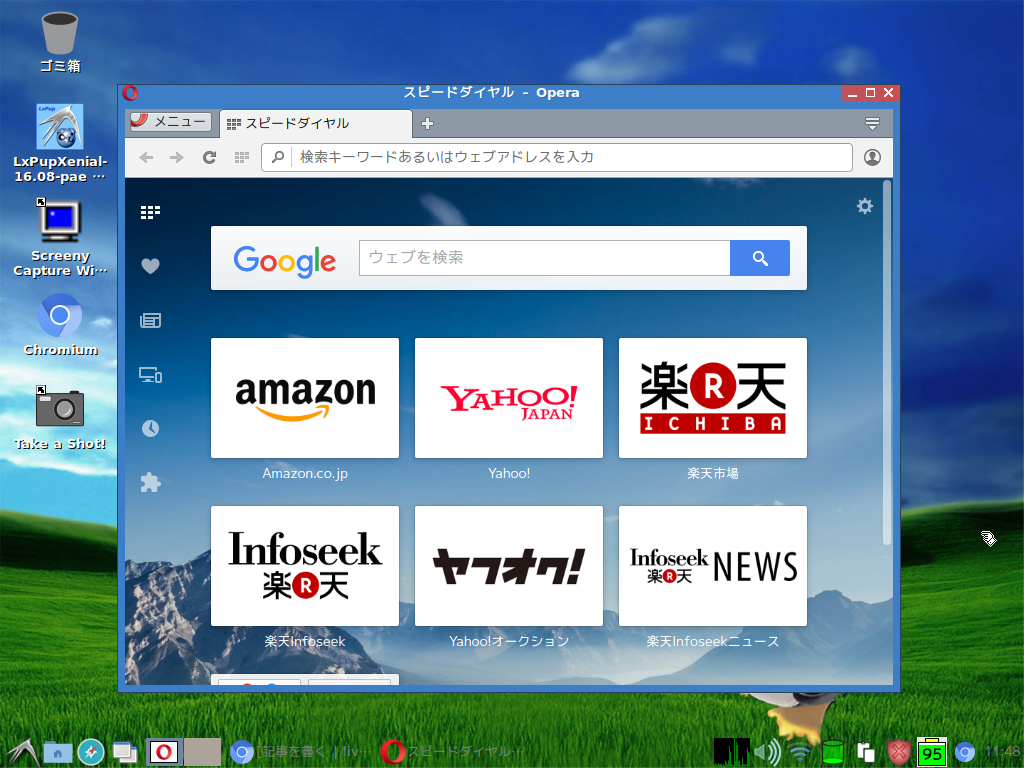Open the 楽天Infoseekニュース speed dial tile

pyautogui.click(x=712, y=566)
